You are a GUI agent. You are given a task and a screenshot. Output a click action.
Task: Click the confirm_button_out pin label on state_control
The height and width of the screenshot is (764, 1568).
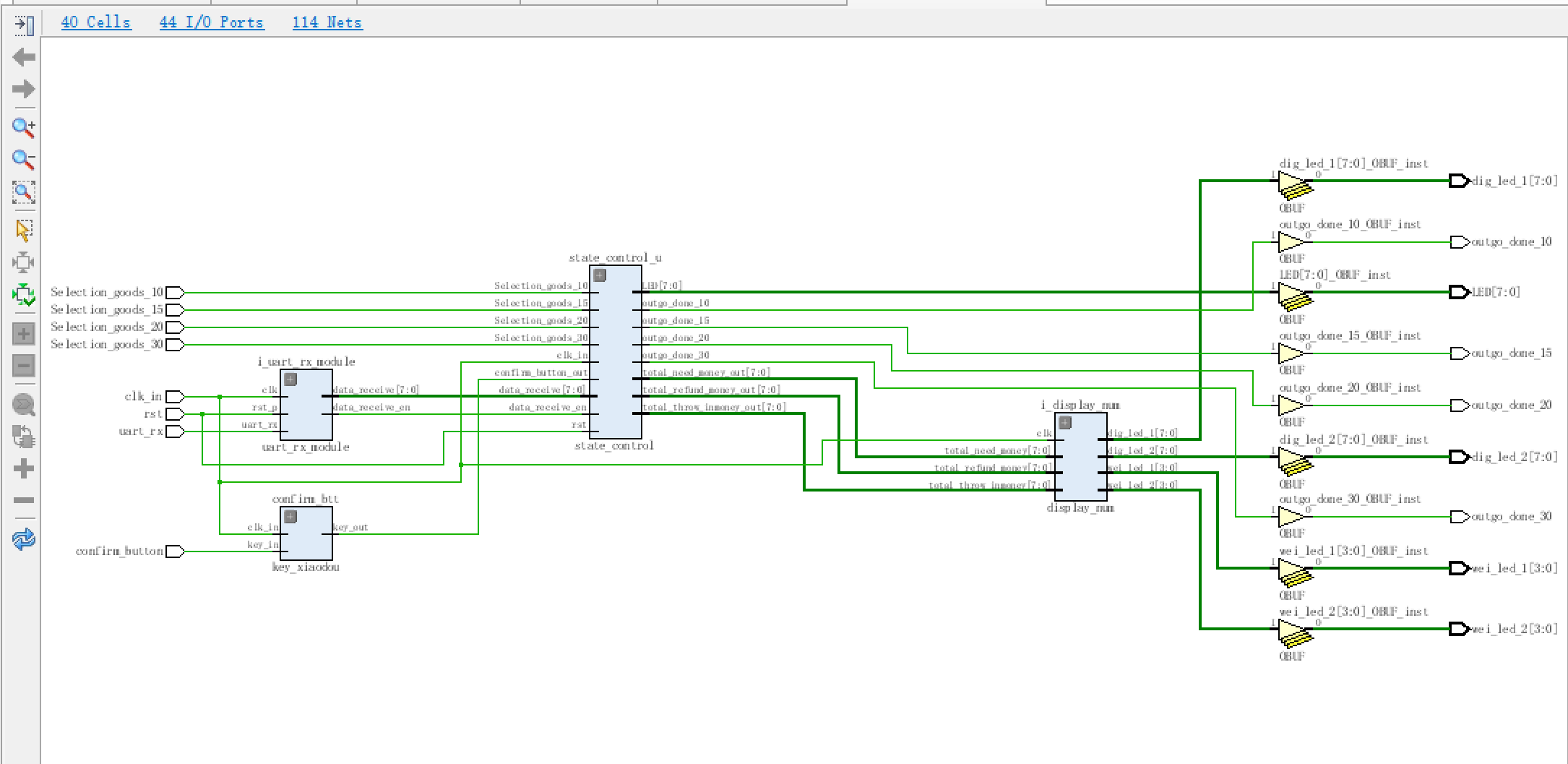click(541, 372)
